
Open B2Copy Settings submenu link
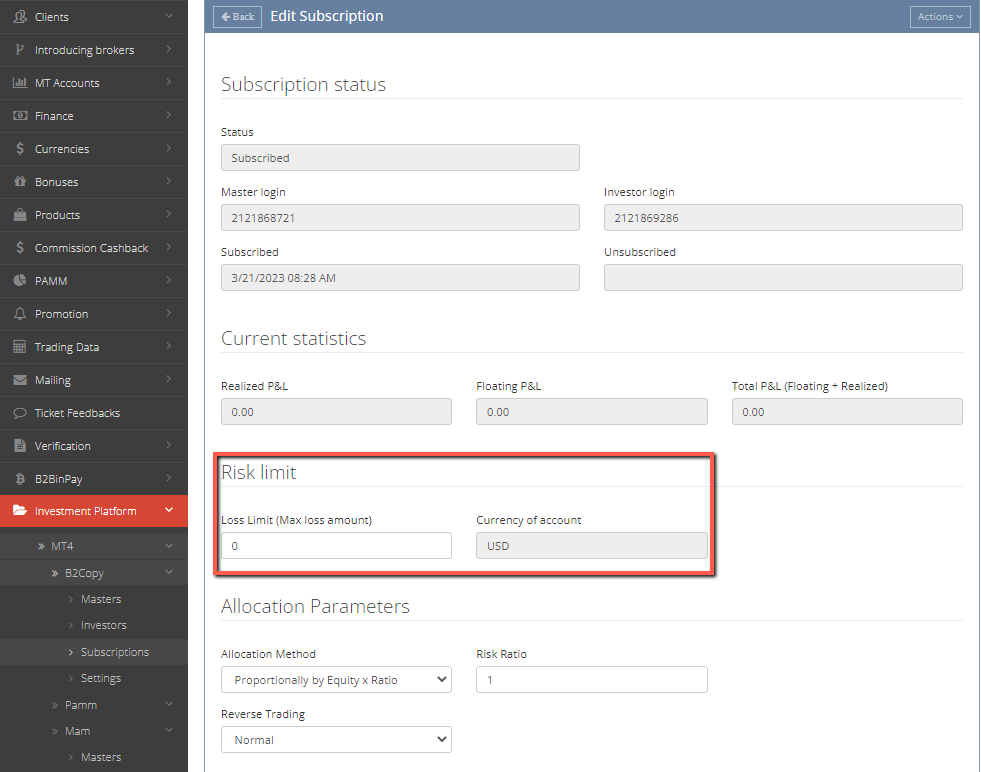(101, 678)
